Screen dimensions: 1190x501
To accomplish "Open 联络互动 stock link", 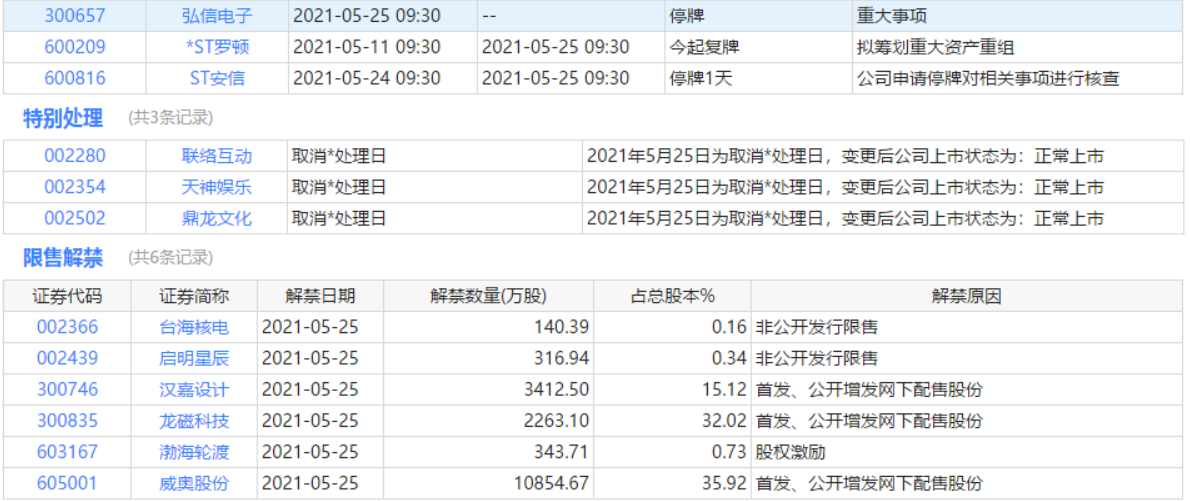I will pyautogui.click(x=217, y=156).
